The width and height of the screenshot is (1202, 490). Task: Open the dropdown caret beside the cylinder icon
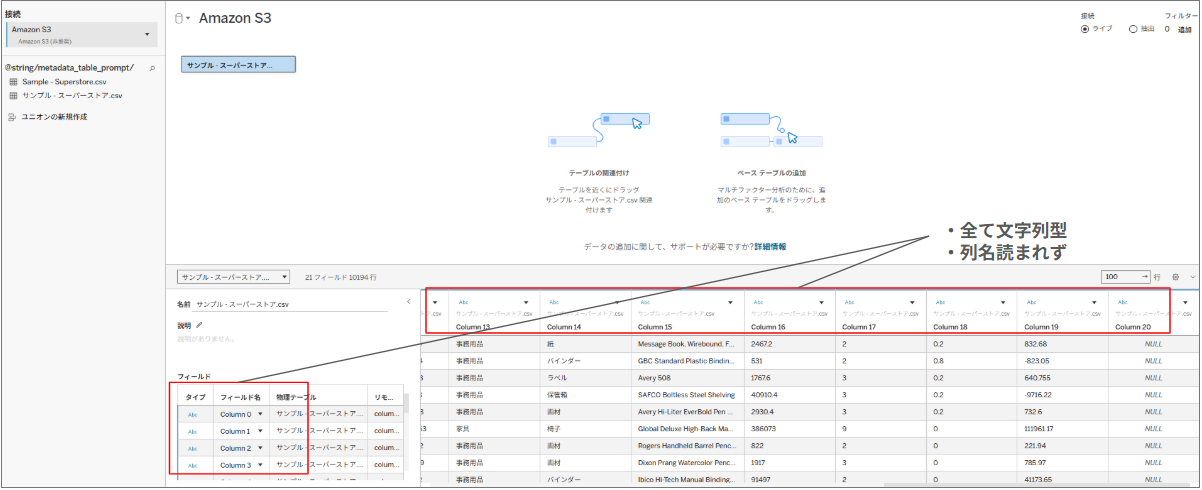point(188,19)
